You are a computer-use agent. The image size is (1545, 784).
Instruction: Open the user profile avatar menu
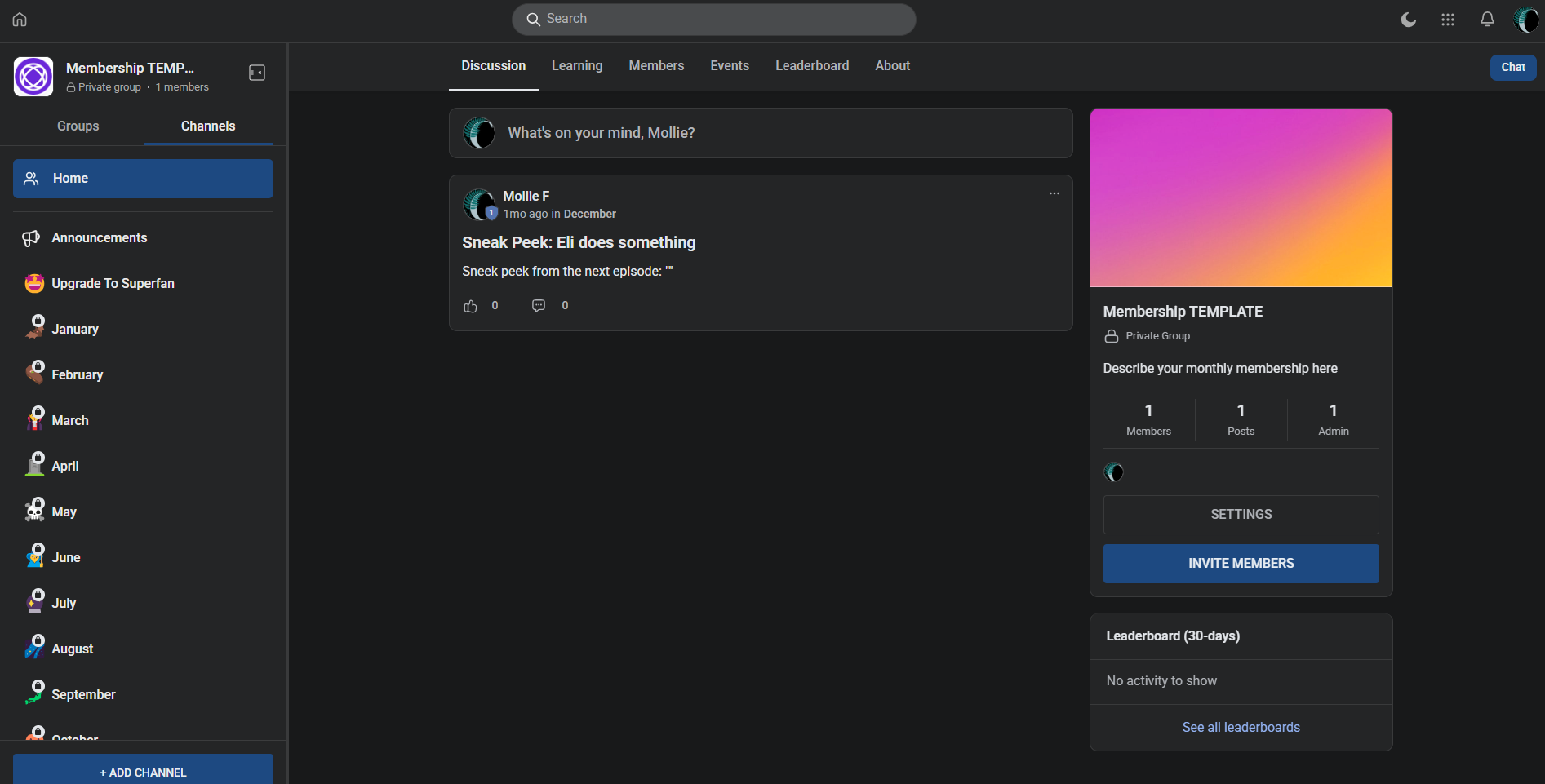click(x=1525, y=20)
